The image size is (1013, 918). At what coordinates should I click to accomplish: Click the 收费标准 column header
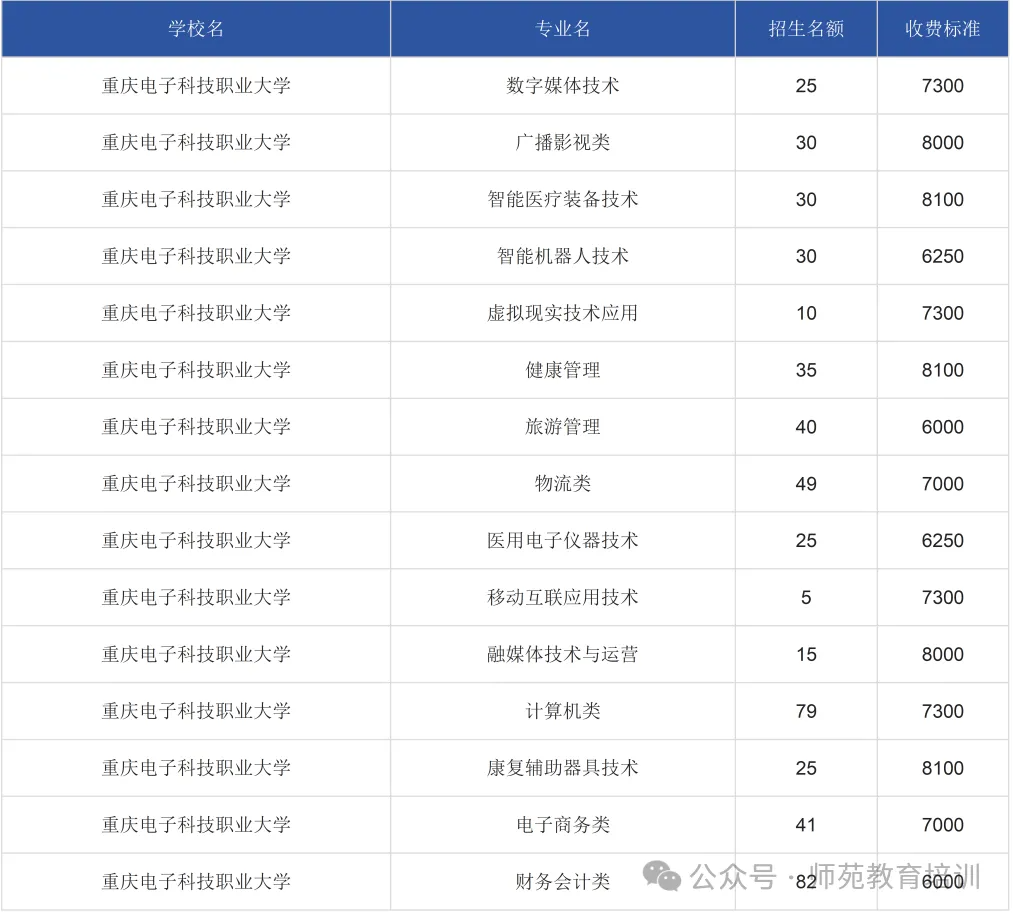click(x=943, y=28)
